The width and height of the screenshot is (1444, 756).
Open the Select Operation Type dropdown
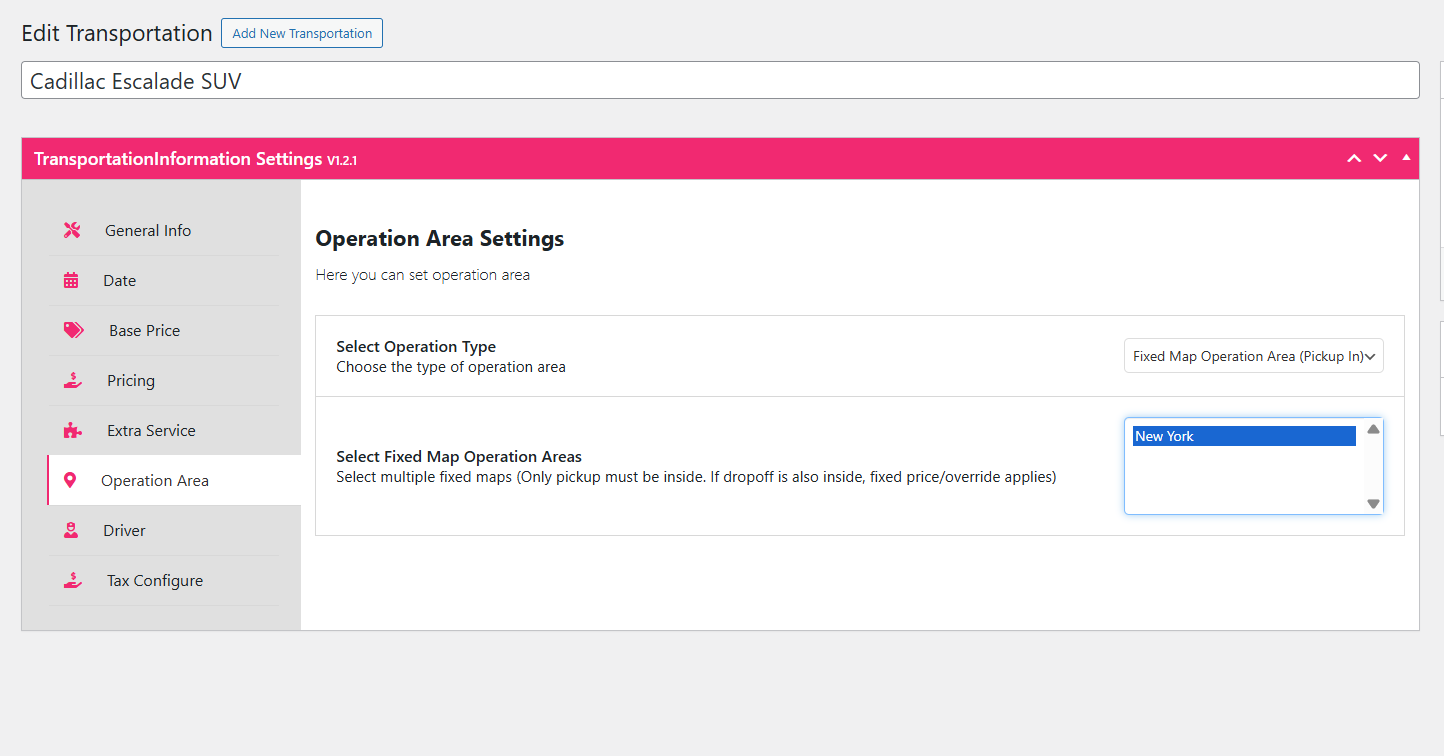coord(1253,356)
